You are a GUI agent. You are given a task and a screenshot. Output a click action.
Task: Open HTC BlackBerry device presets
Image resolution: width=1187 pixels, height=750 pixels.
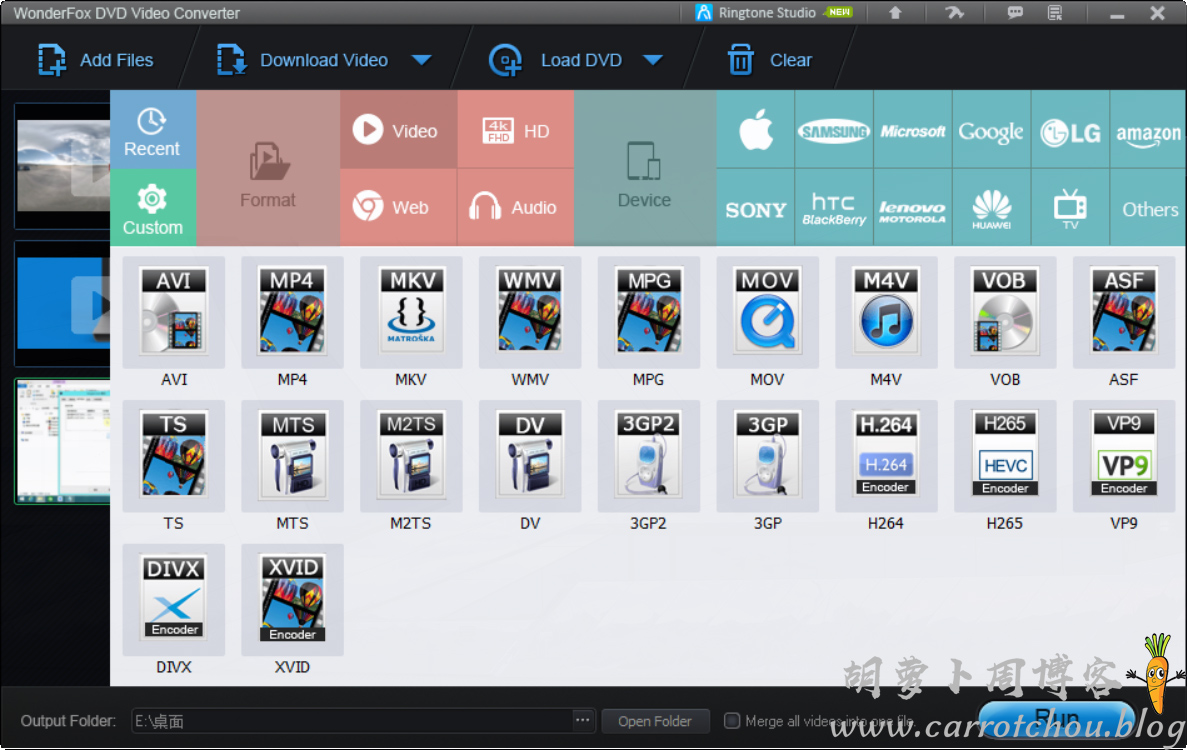pos(834,207)
